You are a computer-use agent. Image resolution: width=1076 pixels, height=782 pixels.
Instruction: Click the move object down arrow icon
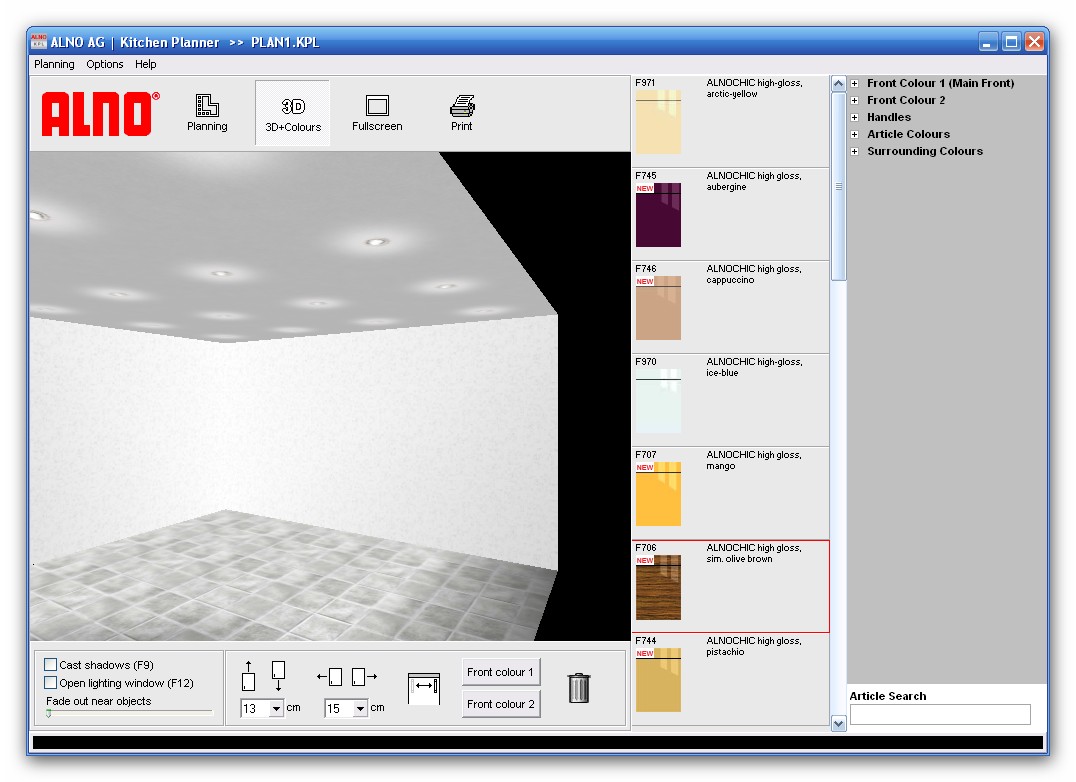point(278,676)
